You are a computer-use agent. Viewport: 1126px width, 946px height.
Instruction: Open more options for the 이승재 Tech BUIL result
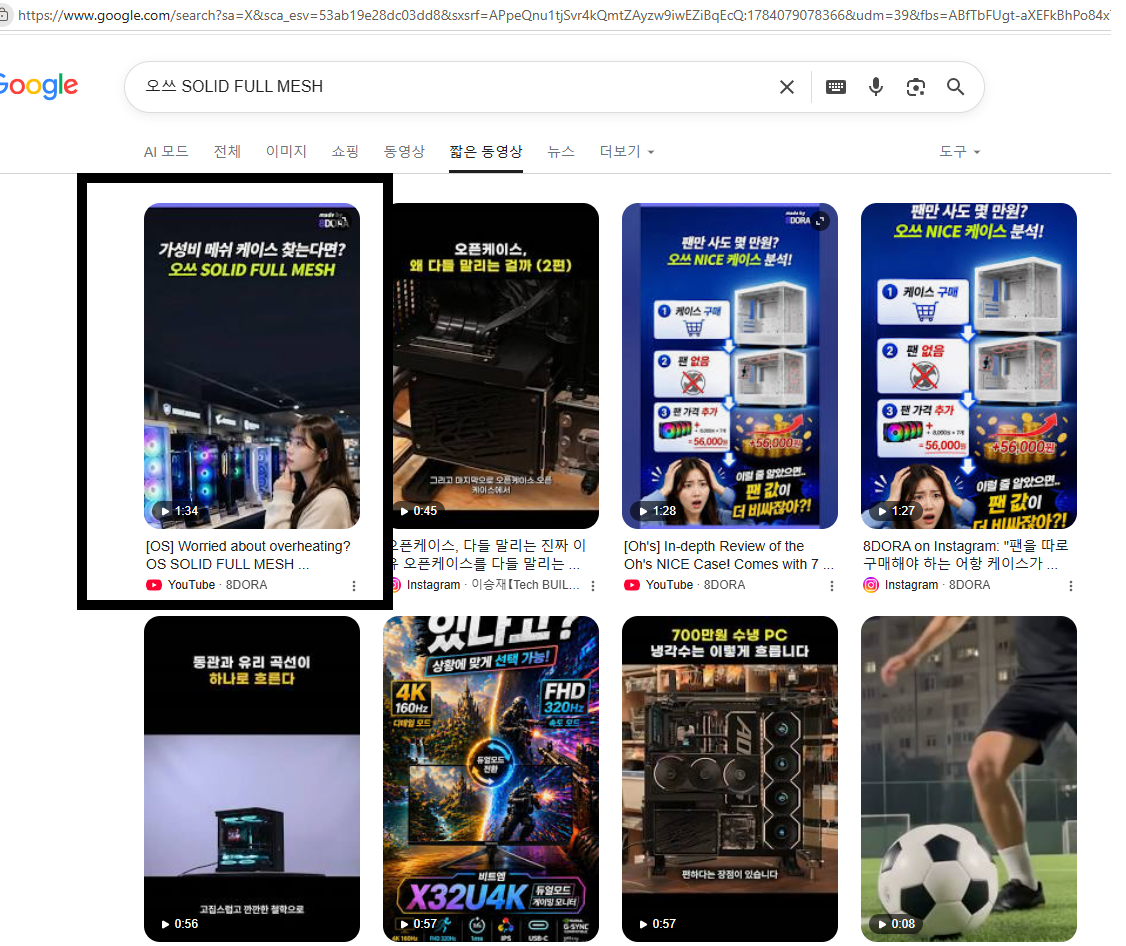click(x=592, y=586)
